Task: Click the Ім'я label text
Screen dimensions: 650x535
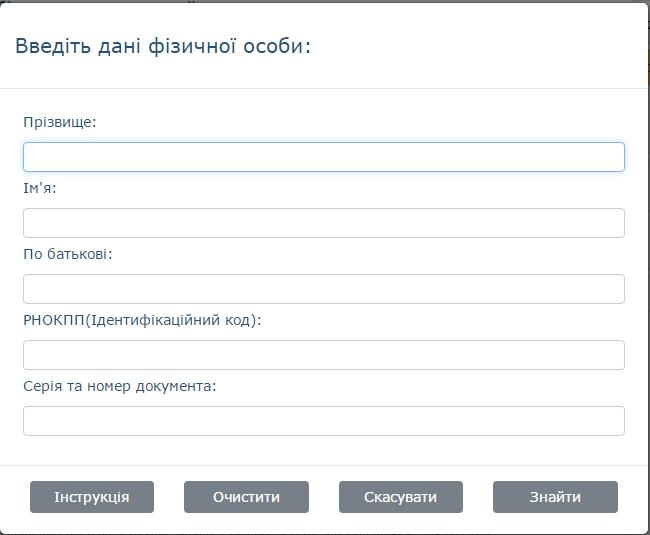Action: 40,188
